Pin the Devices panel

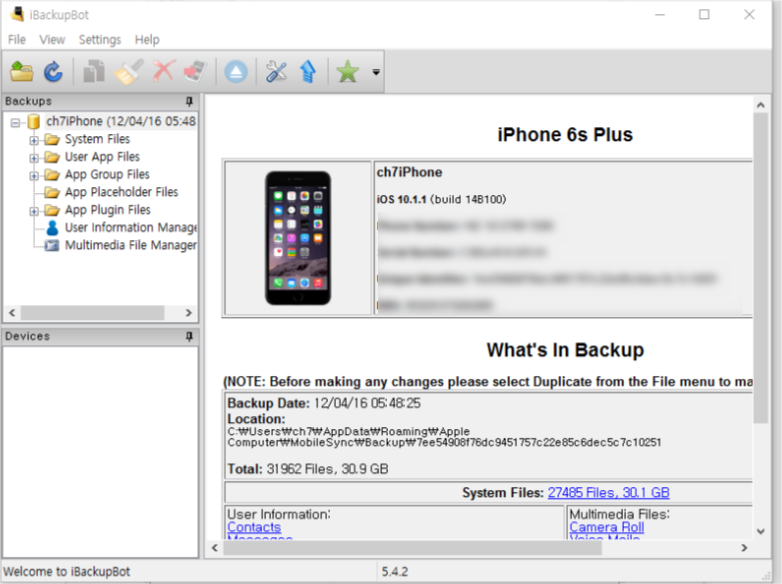(x=189, y=337)
